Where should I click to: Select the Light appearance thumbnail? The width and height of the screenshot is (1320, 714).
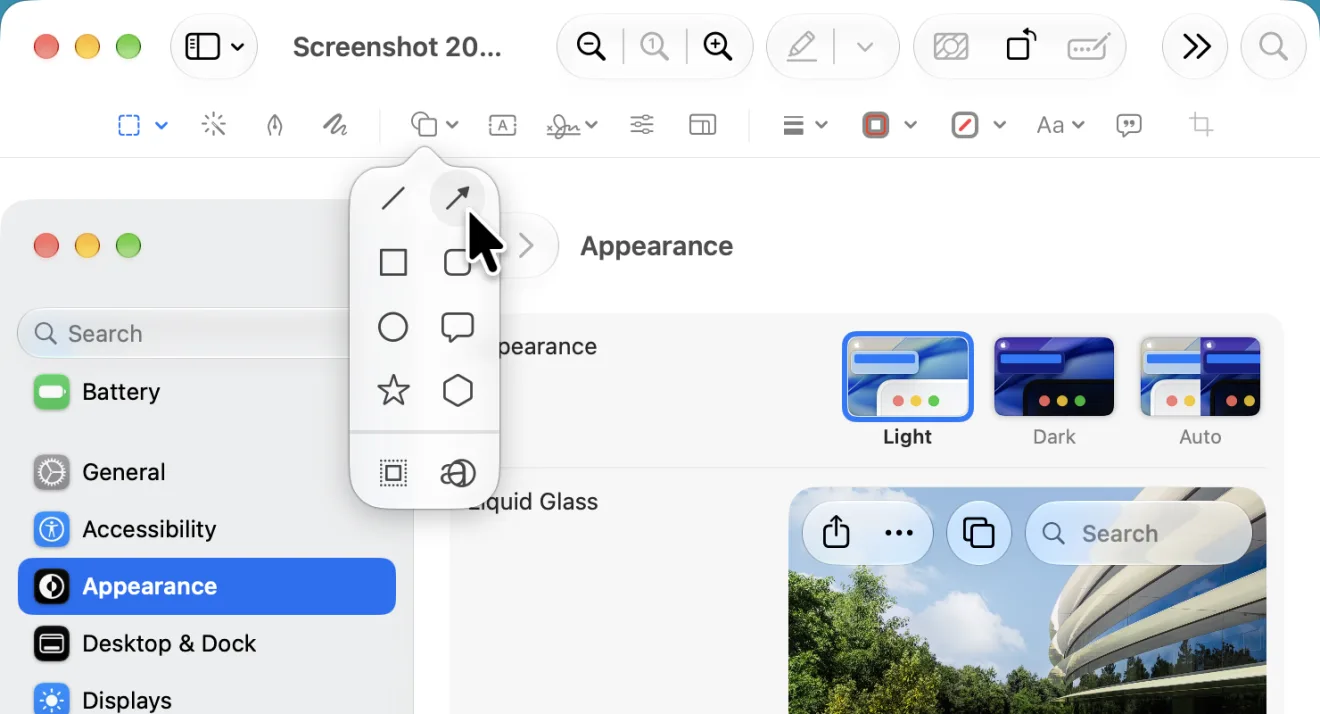[908, 376]
